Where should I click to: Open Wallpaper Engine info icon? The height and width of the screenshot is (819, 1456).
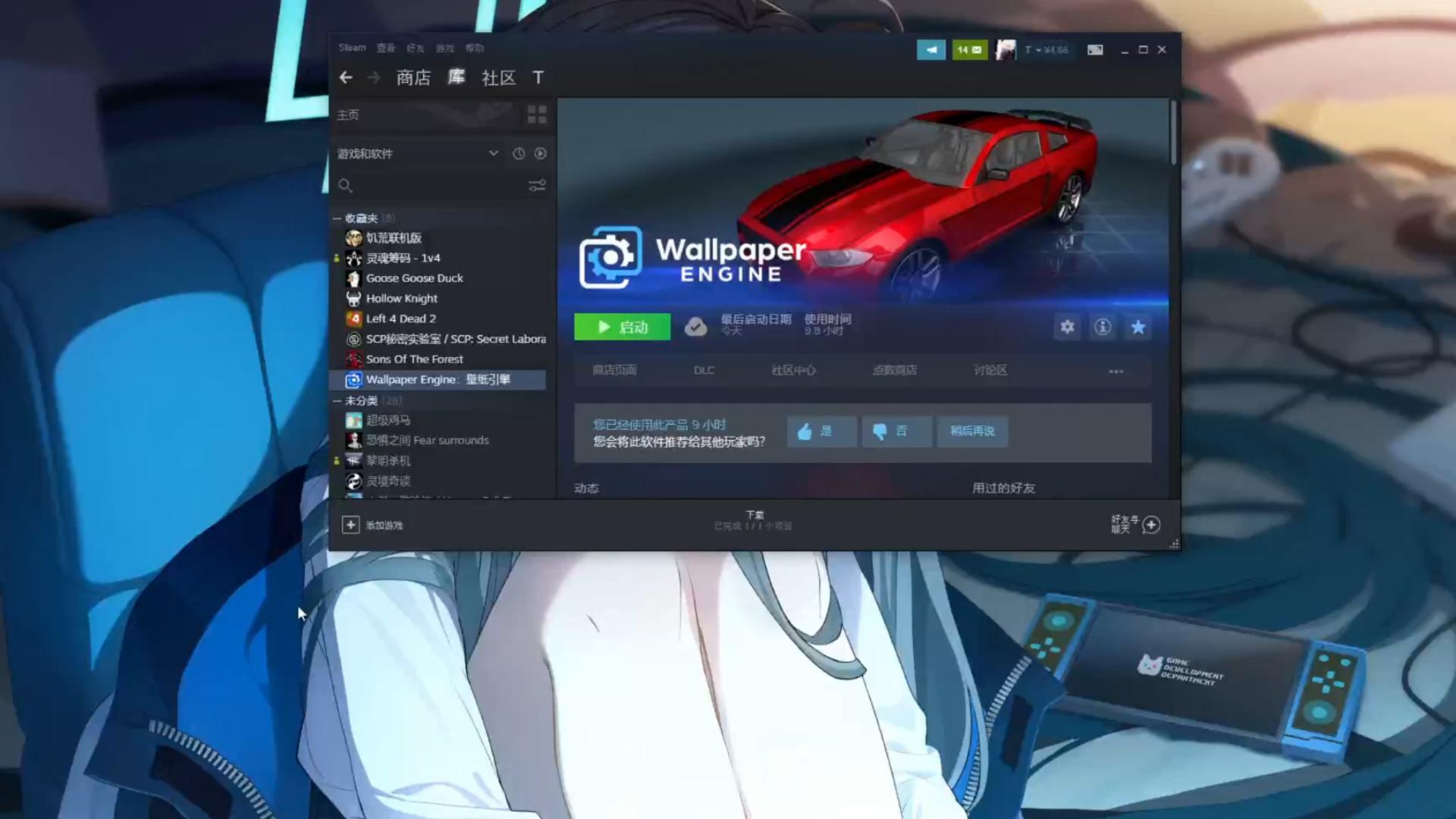(x=1103, y=327)
